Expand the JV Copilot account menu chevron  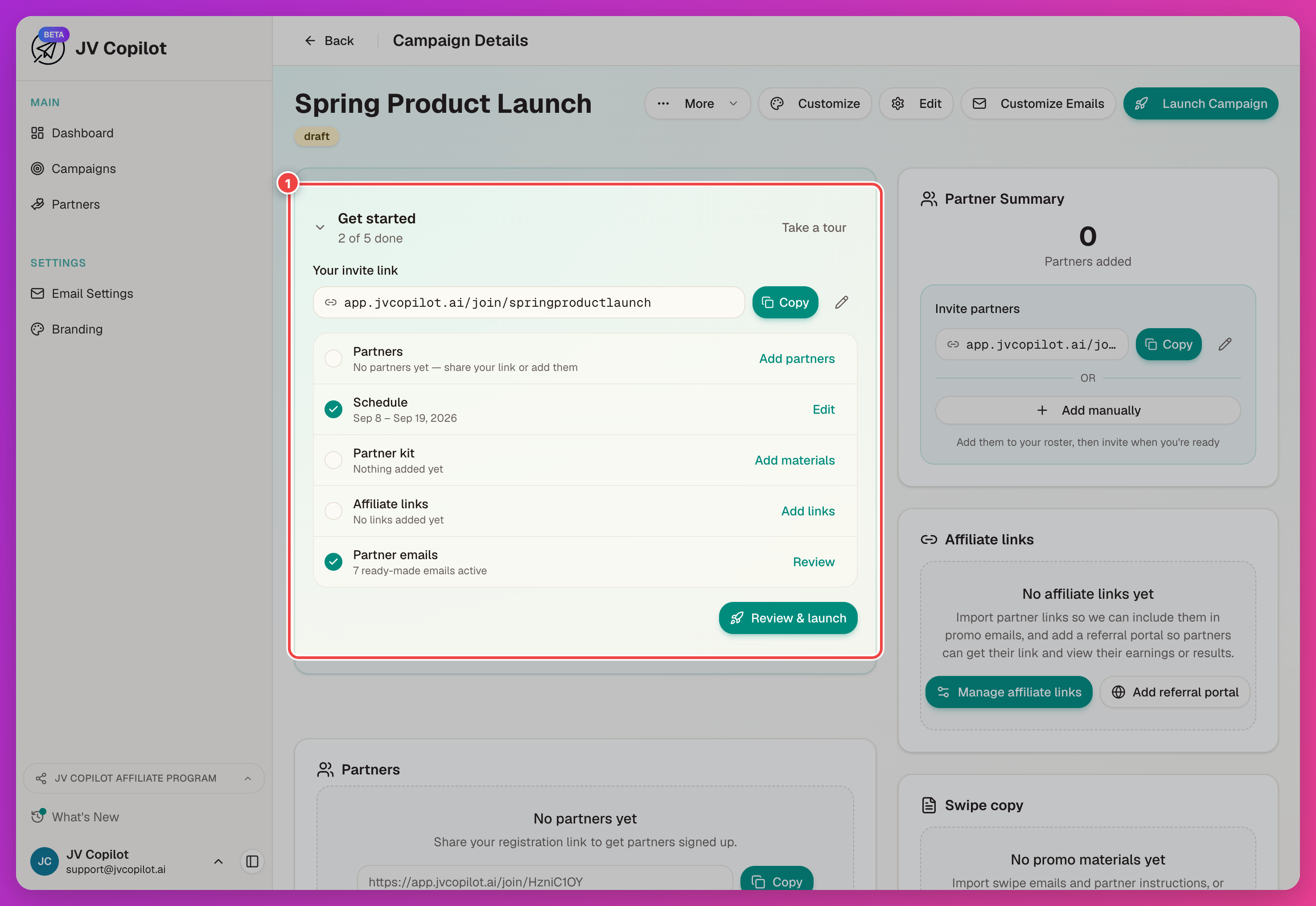pos(218,861)
